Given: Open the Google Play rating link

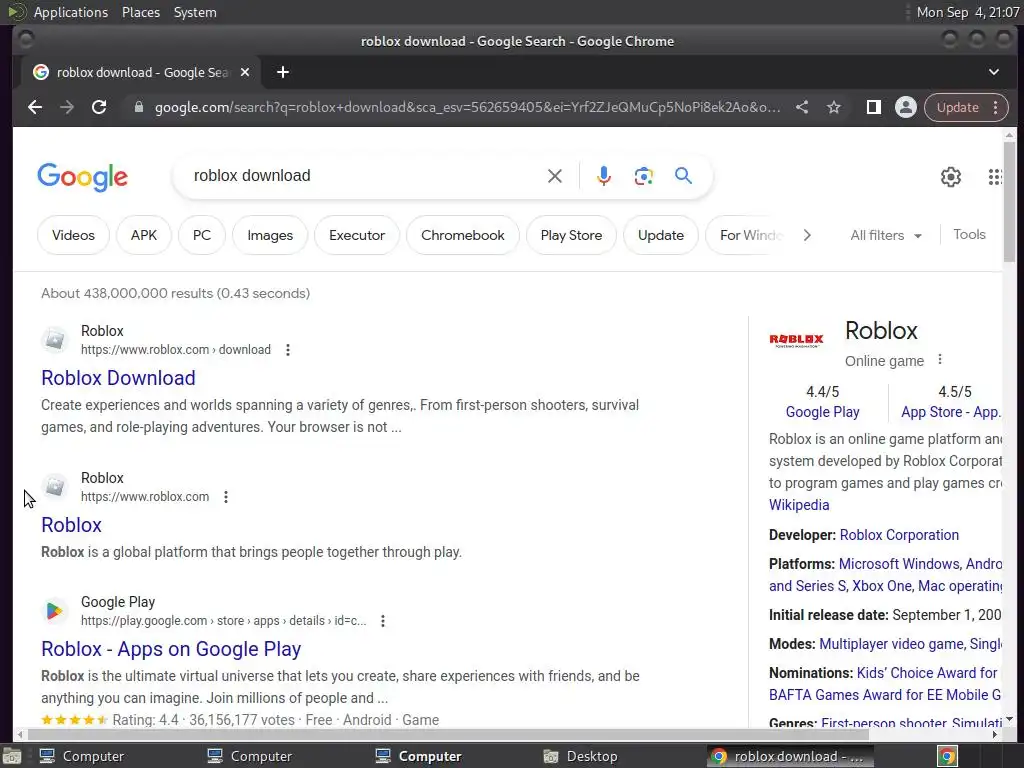Looking at the screenshot, I should coord(822,412).
